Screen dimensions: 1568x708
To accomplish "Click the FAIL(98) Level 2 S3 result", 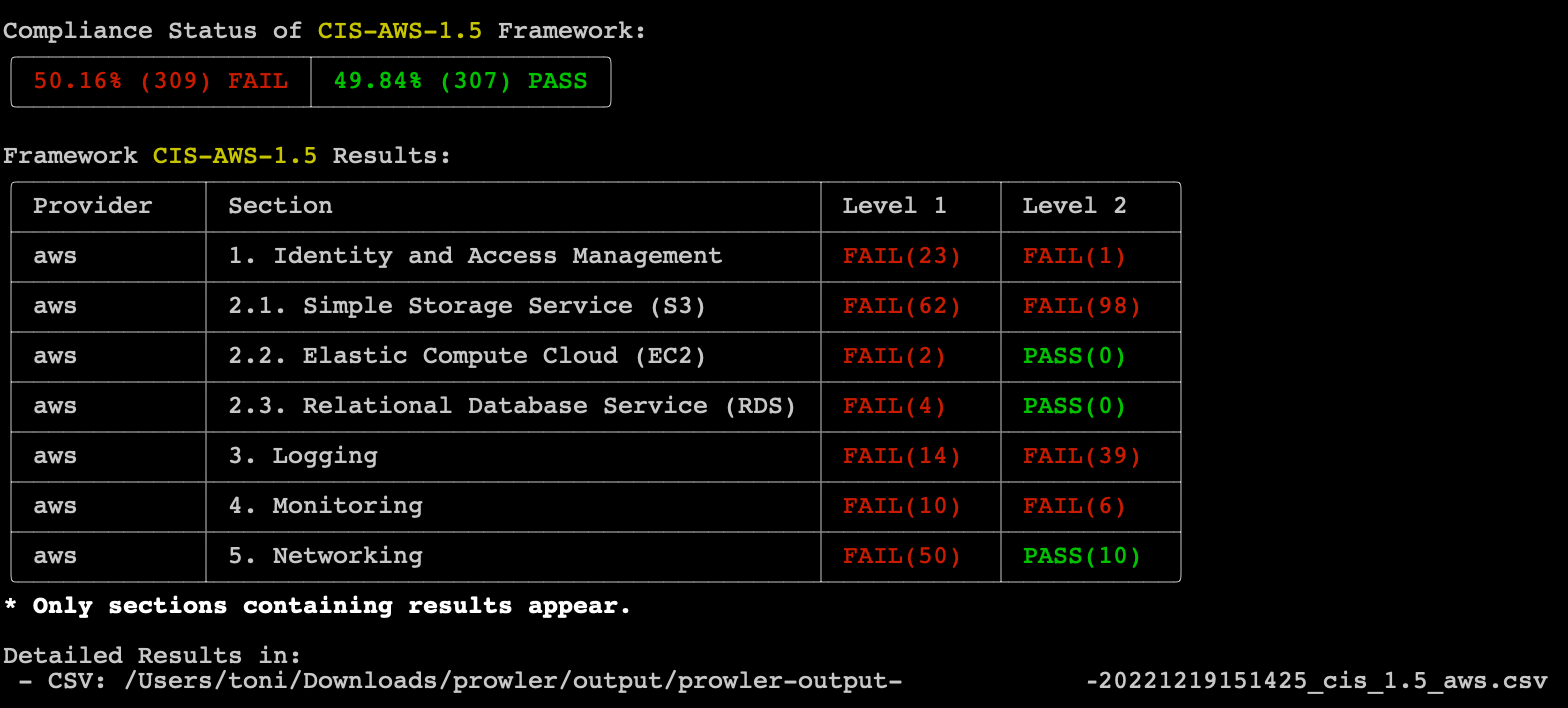I will click(1081, 306).
